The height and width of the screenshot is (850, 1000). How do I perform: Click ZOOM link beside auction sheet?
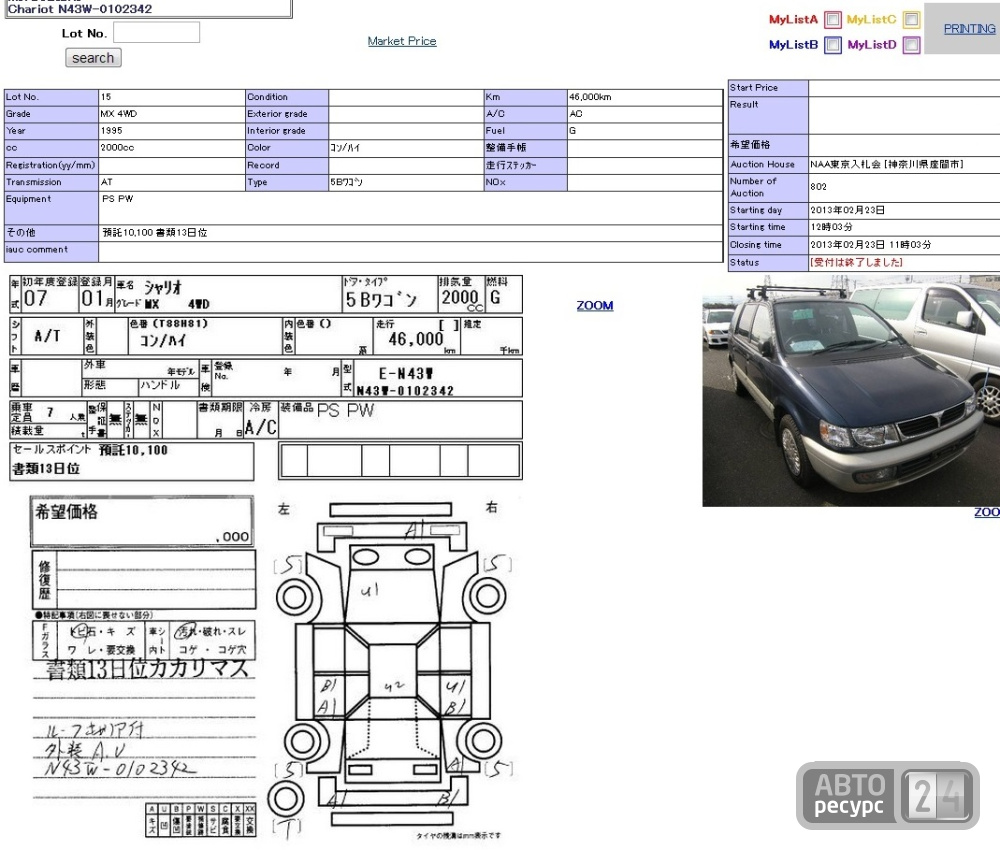tap(594, 305)
